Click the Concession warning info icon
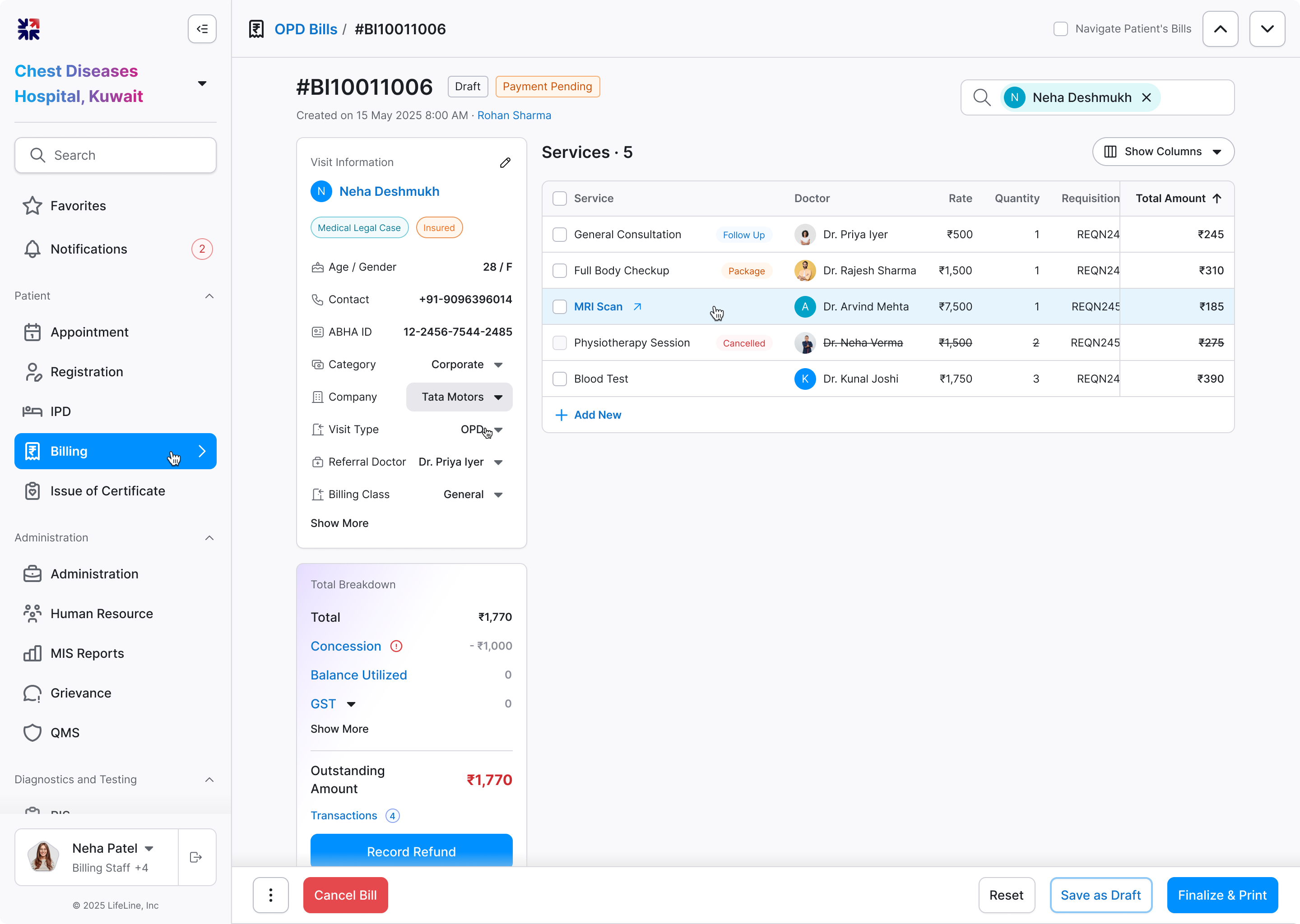 (396, 647)
